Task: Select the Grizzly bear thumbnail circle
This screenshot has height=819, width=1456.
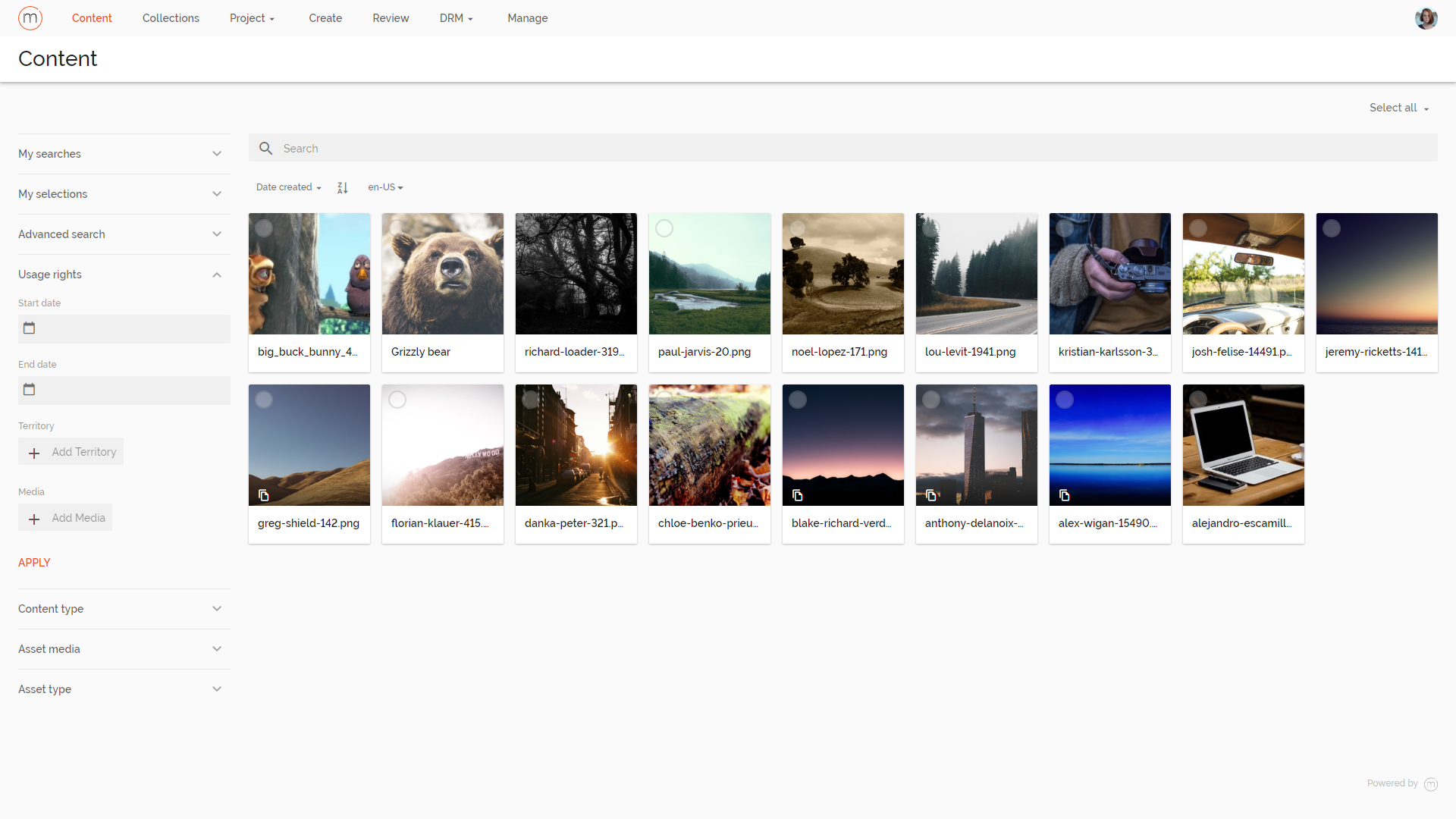Action: pos(397,227)
